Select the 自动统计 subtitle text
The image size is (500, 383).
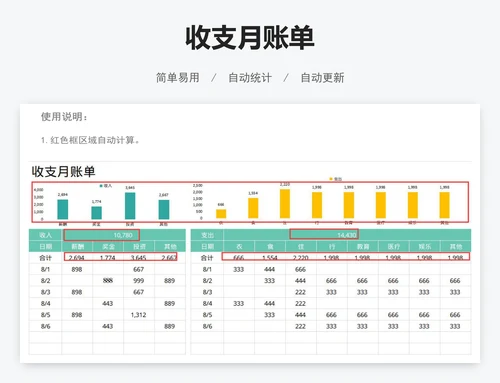pyautogui.click(x=250, y=78)
